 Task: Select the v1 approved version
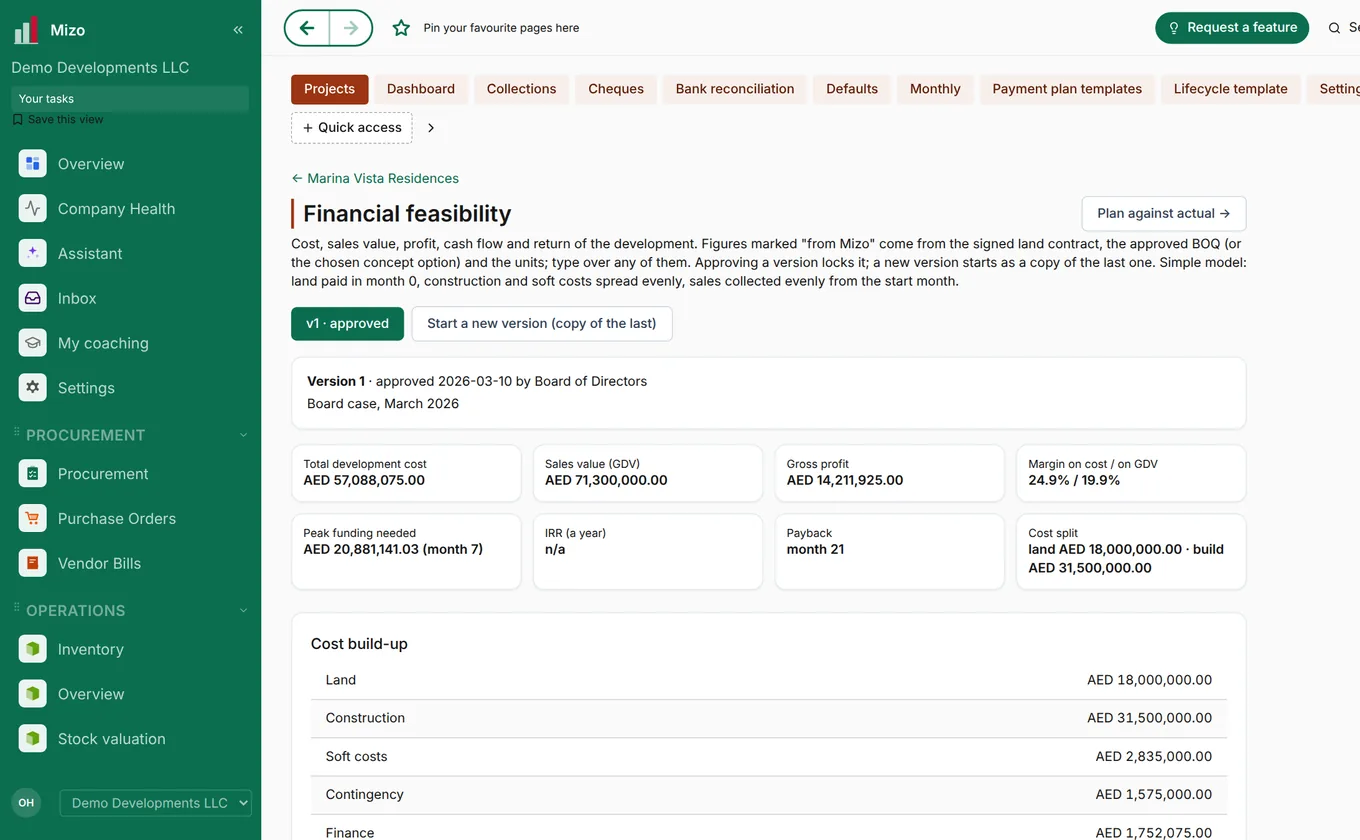(347, 324)
